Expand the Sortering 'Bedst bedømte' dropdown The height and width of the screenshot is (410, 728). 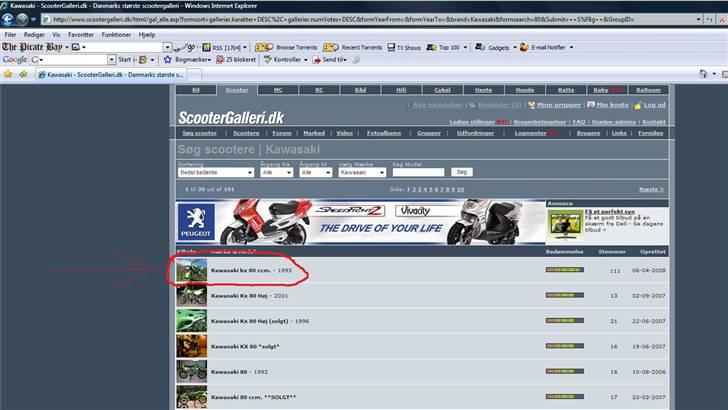tap(216, 172)
